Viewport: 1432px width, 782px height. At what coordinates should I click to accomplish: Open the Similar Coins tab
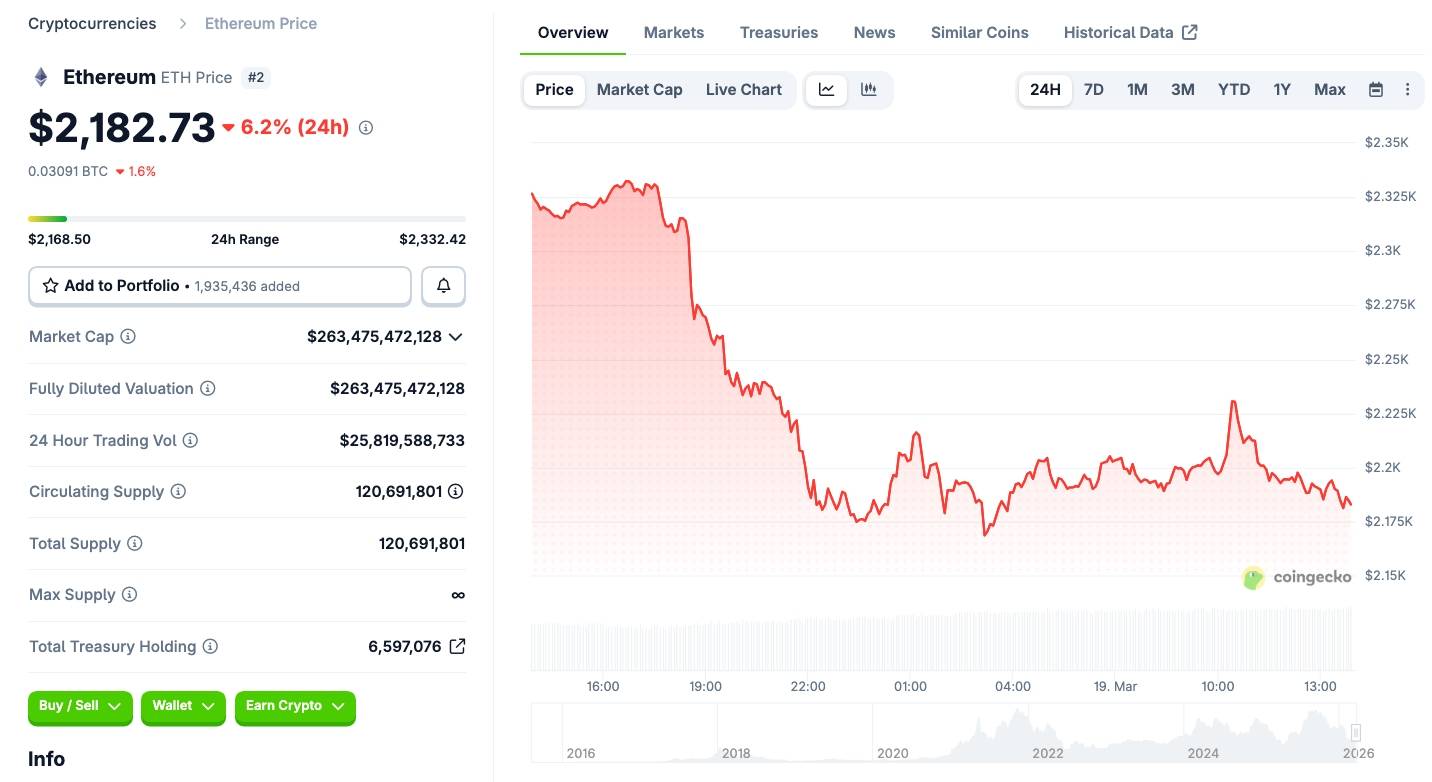(979, 32)
